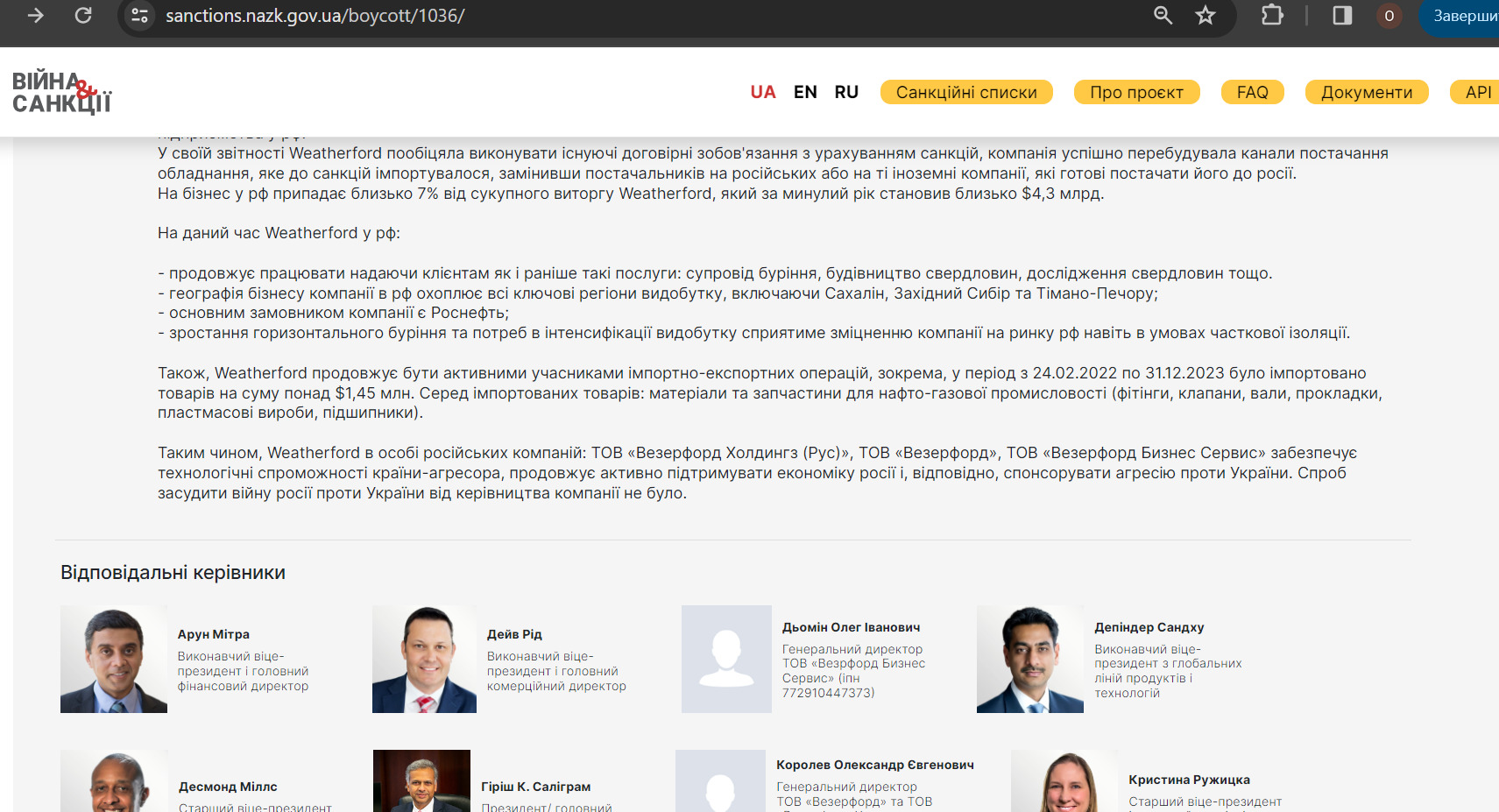
Task: Select the name Гіріш К. Саліграм
Action: [536, 787]
